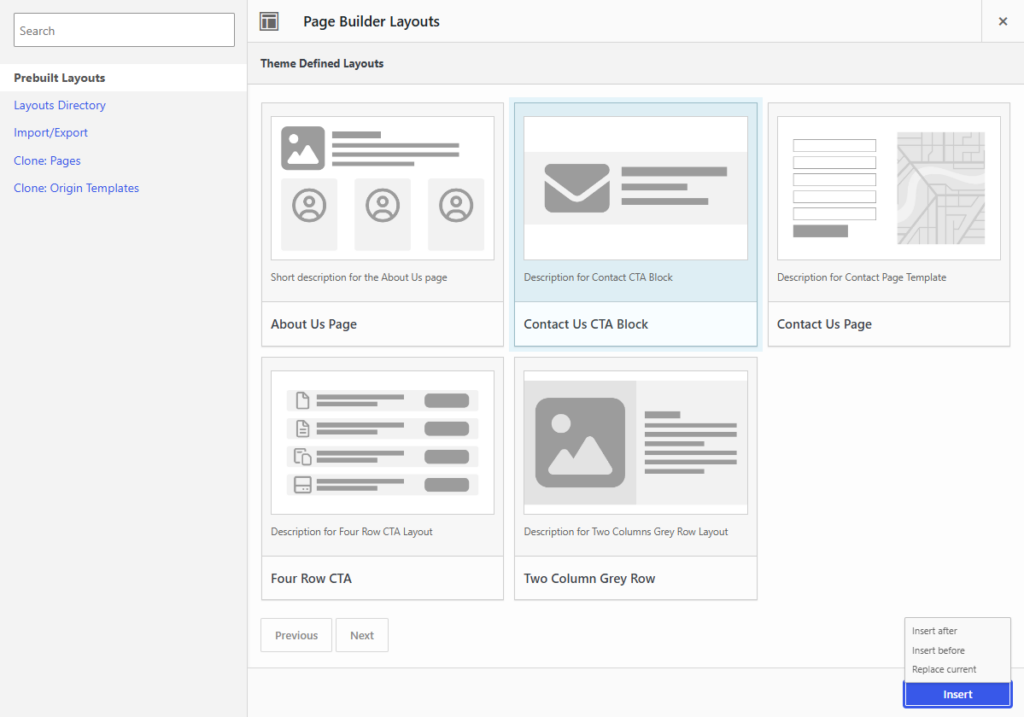Click the Four Row CTA title
The image size is (1024, 717).
click(311, 579)
